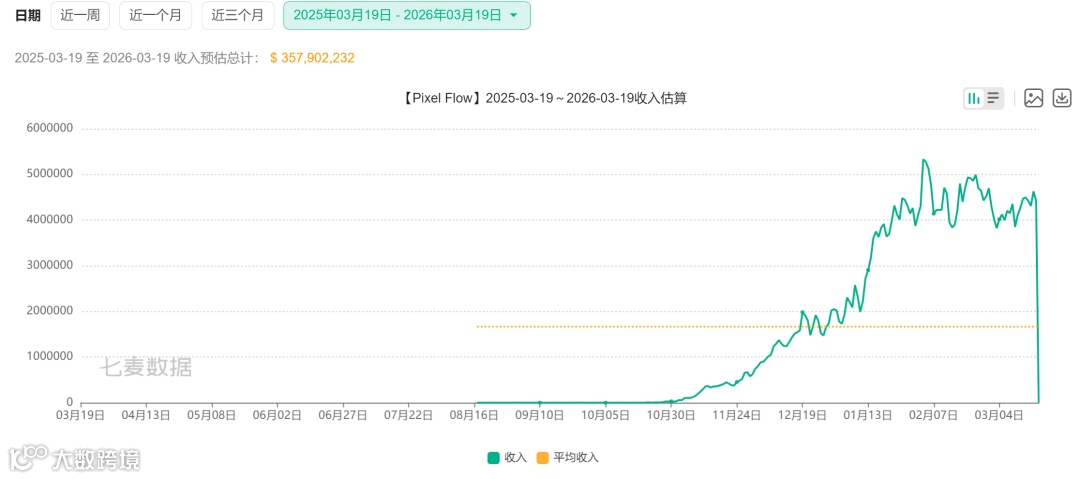The width and height of the screenshot is (1080, 479).
Task: Toggle the 平均收入 legend series
Action: pyautogui.click(x=568, y=458)
